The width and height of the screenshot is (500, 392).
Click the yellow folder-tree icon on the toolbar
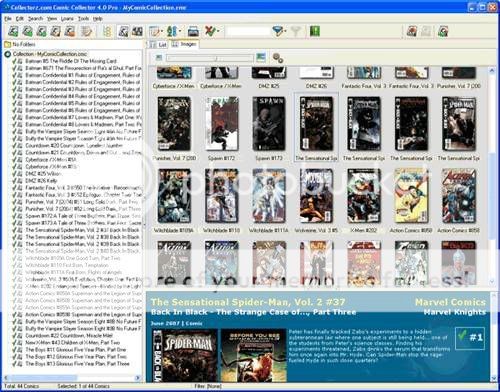coord(107,32)
